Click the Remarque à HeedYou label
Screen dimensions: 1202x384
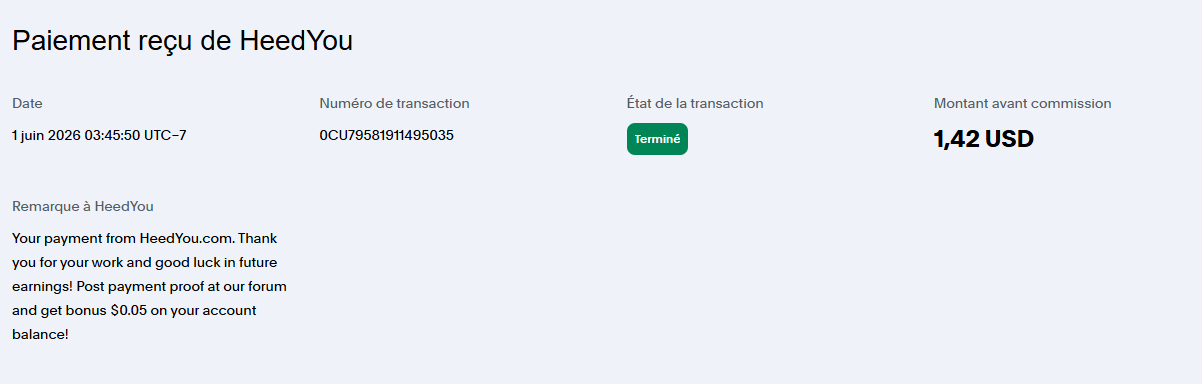pos(83,207)
